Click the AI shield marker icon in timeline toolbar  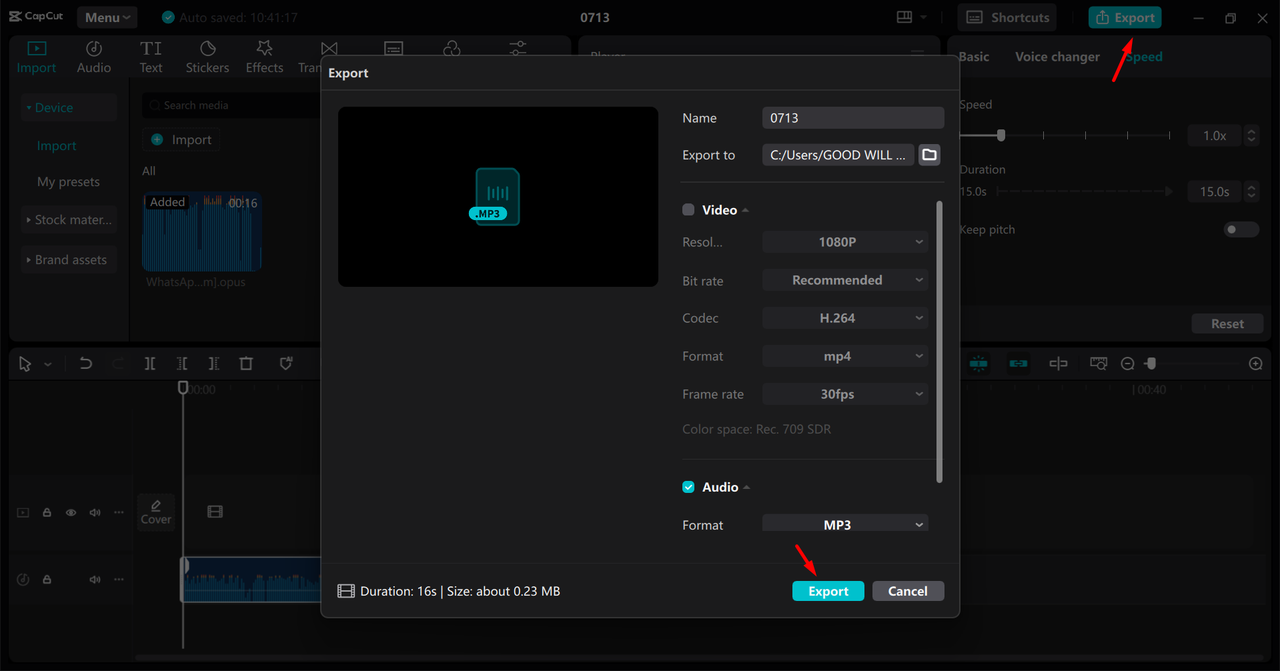pos(286,364)
